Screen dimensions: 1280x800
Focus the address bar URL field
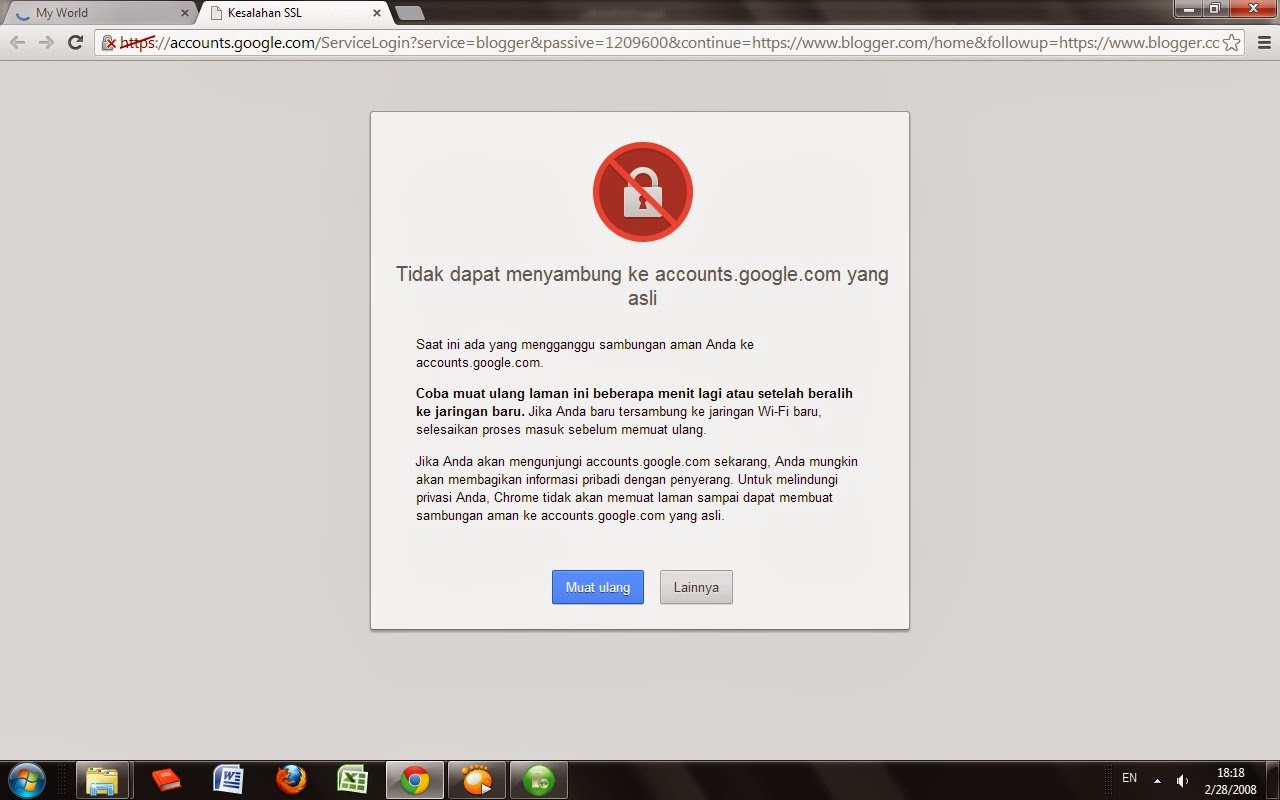coord(670,43)
